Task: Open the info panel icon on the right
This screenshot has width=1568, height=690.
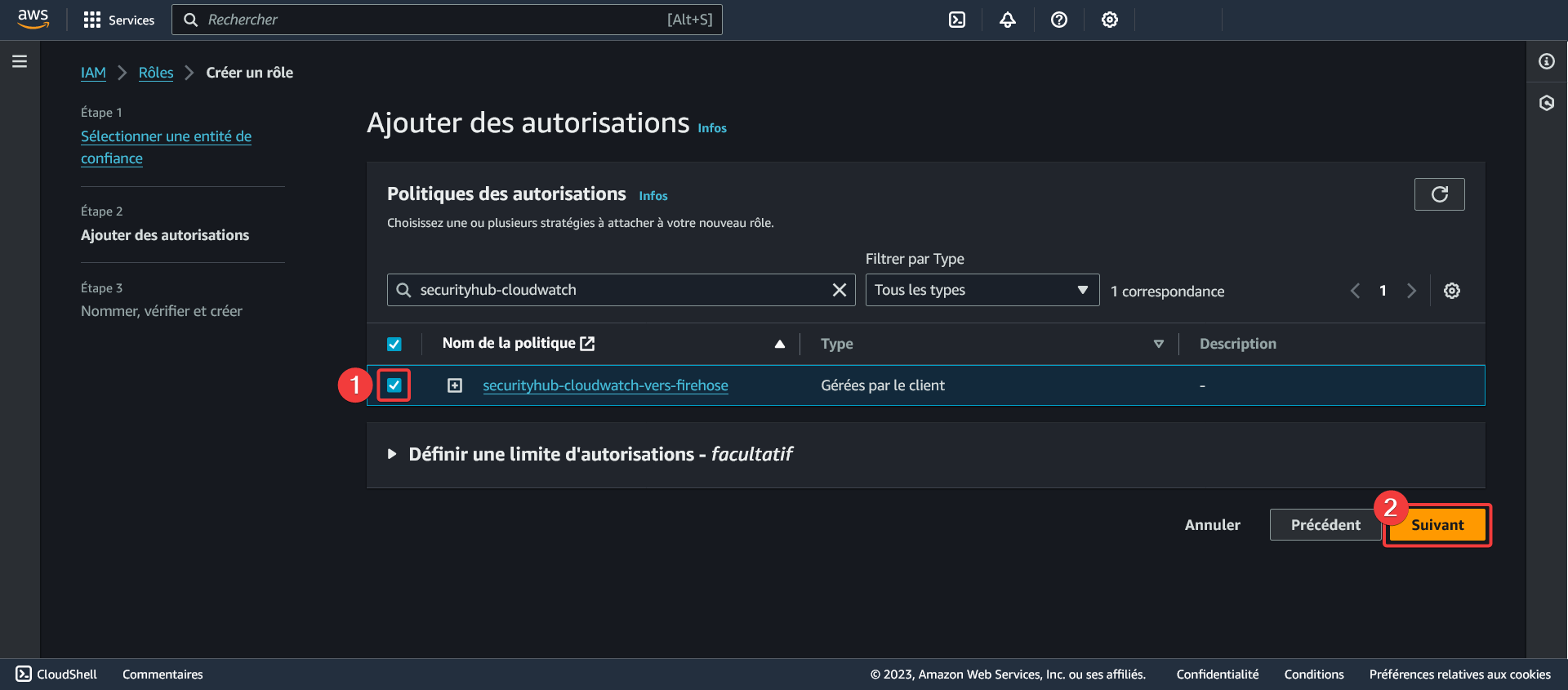Action: (x=1547, y=61)
